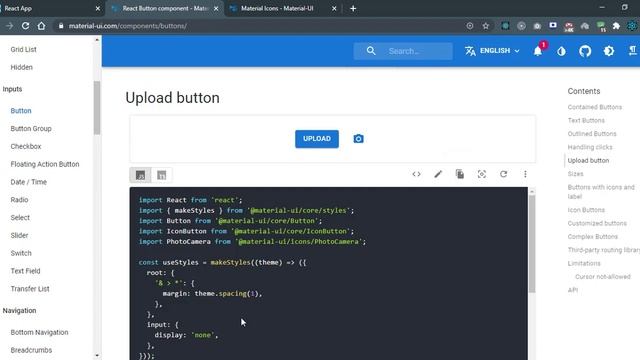The height and width of the screenshot is (360, 640).
Task: Jump to Cursor not-allowed section
Action: coord(603,277)
